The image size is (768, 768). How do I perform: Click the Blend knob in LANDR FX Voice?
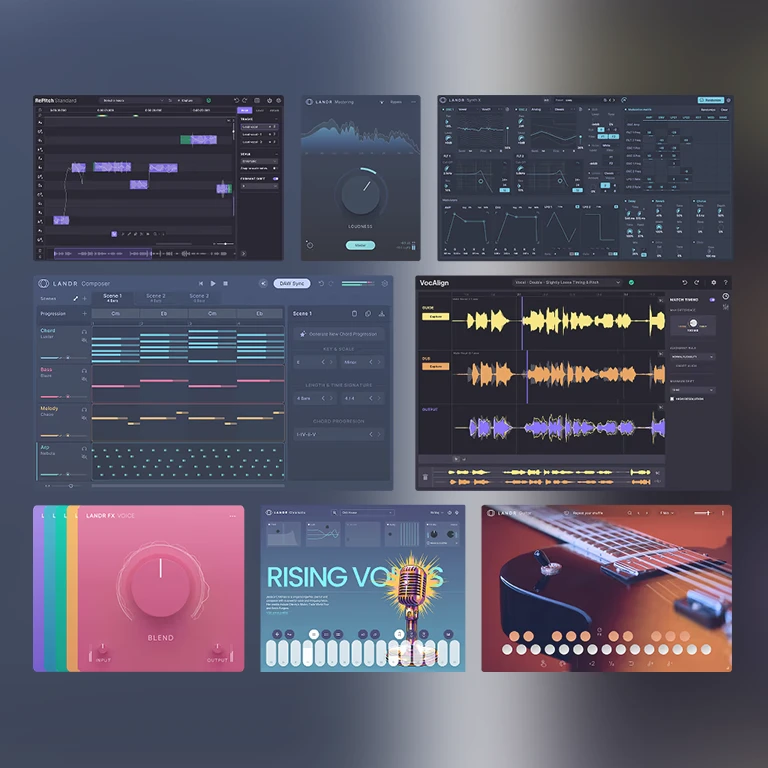click(x=161, y=586)
